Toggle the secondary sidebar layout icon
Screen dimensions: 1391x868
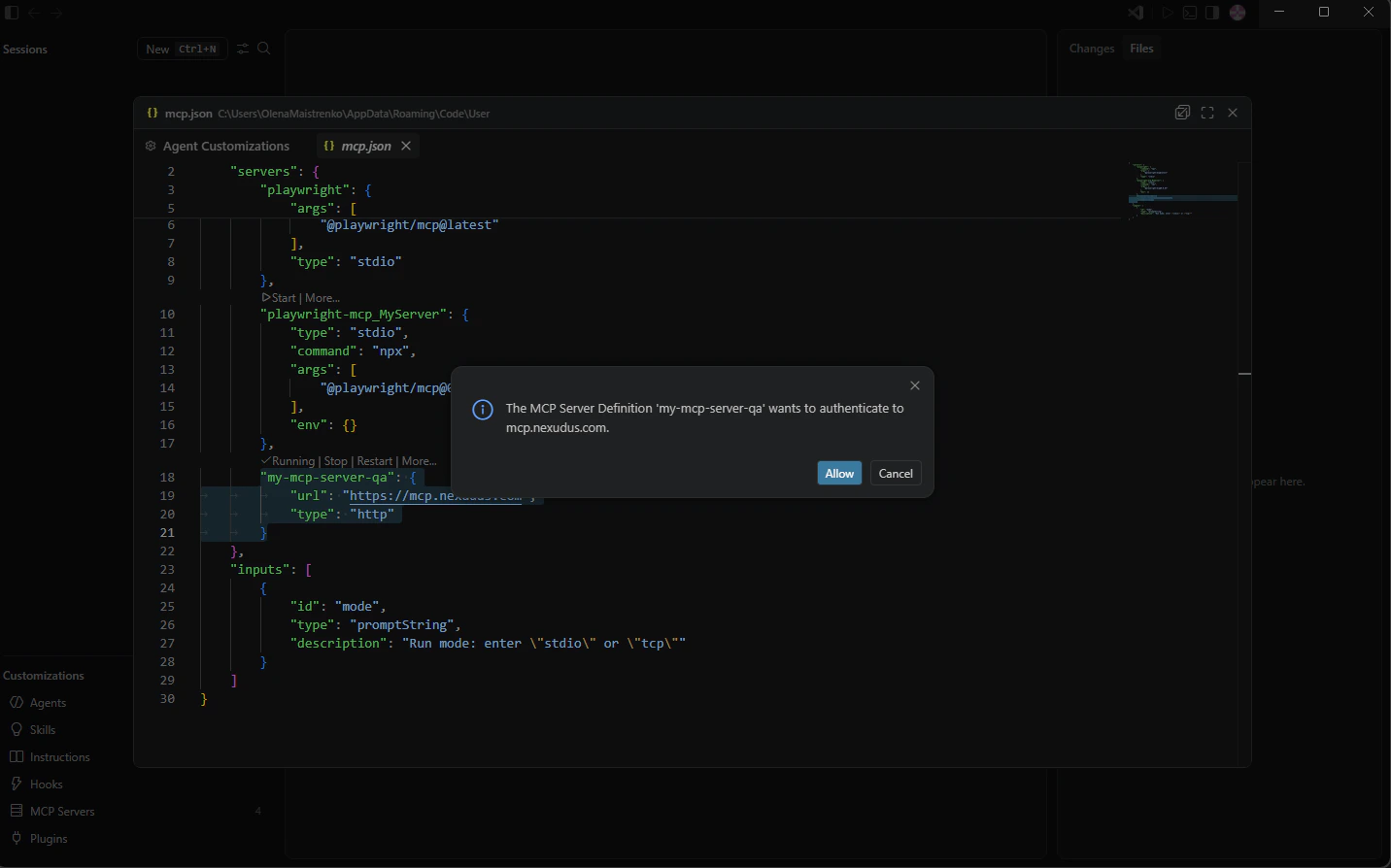[1212, 13]
